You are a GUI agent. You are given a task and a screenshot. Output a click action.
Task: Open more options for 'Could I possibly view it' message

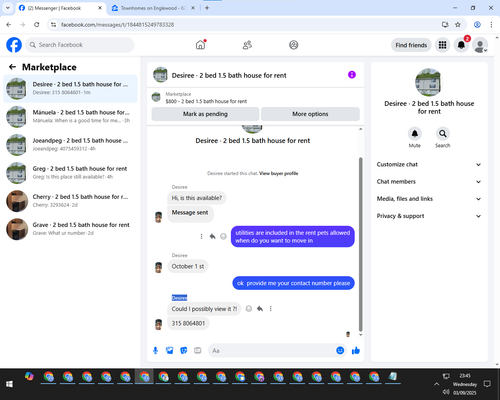point(271,309)
